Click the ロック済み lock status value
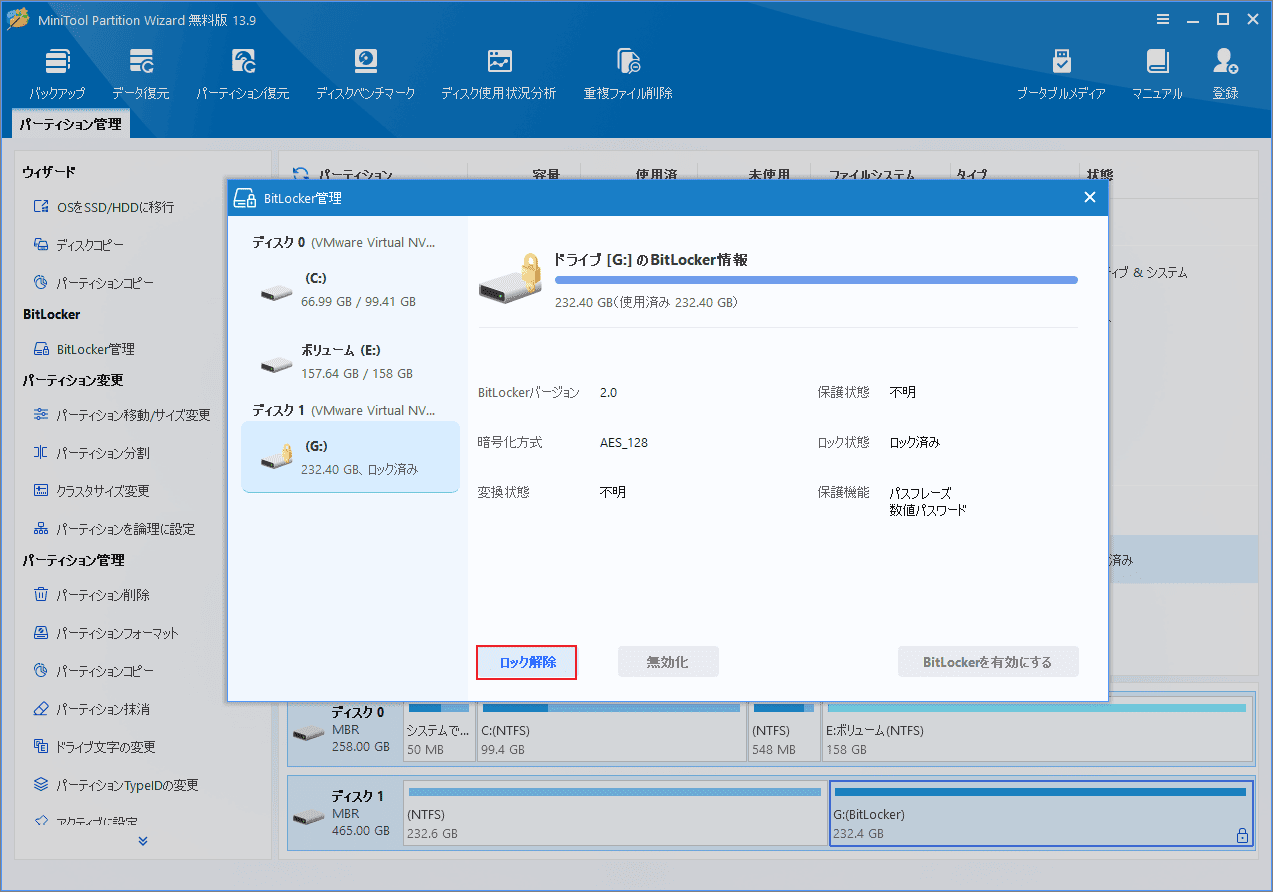The height and width of the screenshot is (892, 1273). (x=915, y=442)
